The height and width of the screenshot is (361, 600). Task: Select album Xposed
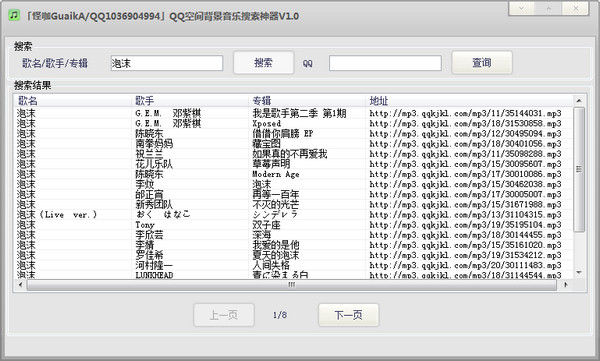[266, 124]
